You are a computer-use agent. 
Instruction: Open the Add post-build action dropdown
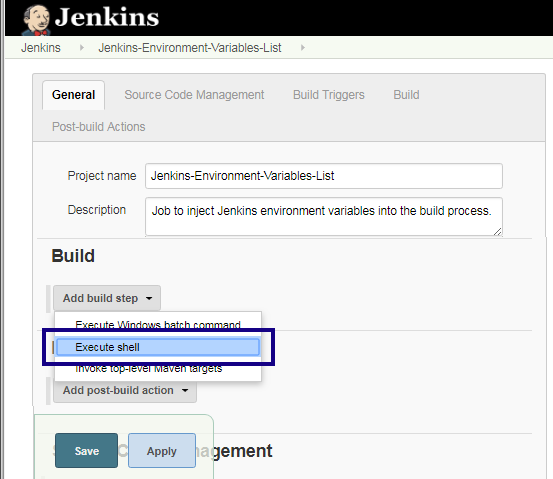(125, 390)
